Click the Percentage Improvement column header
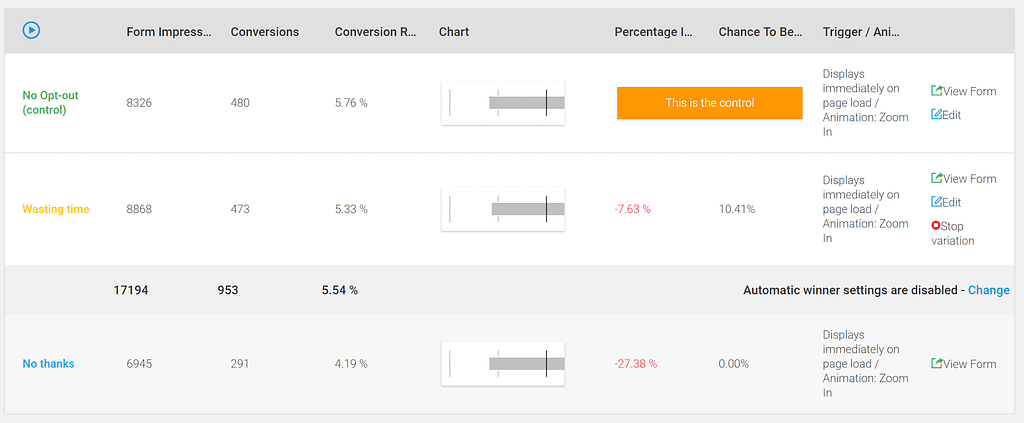 tap(653, 32)
